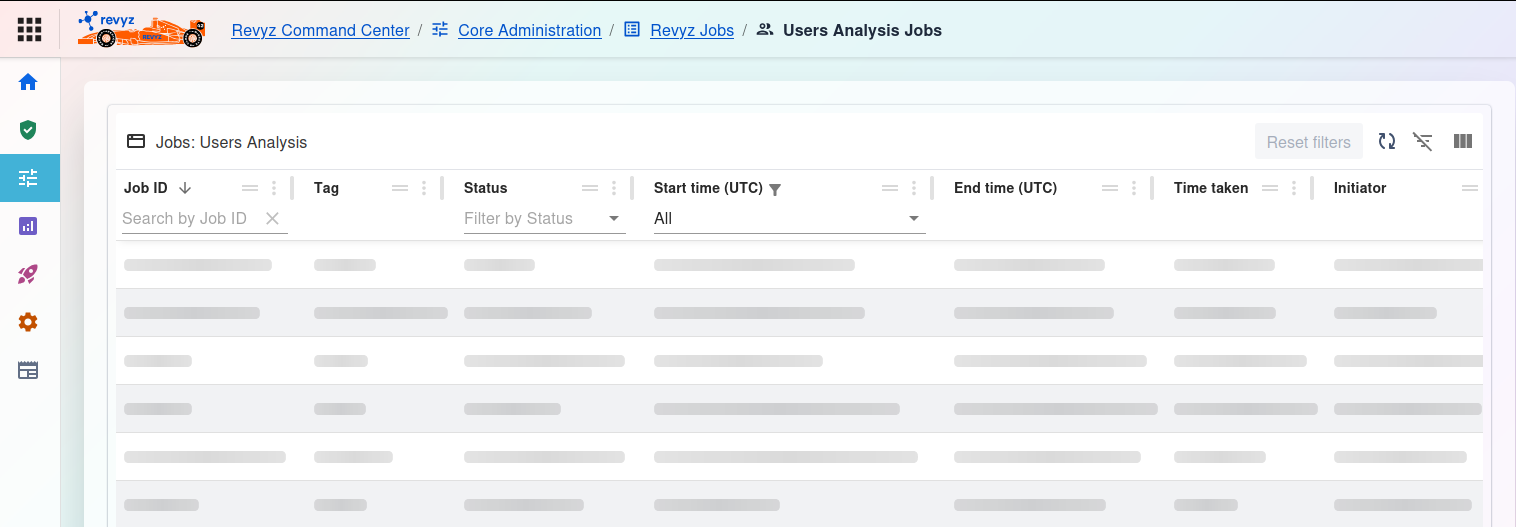Click the Search by Job ID field
The height and width of the screenshot is (527, 1516).
click(190, 219)
